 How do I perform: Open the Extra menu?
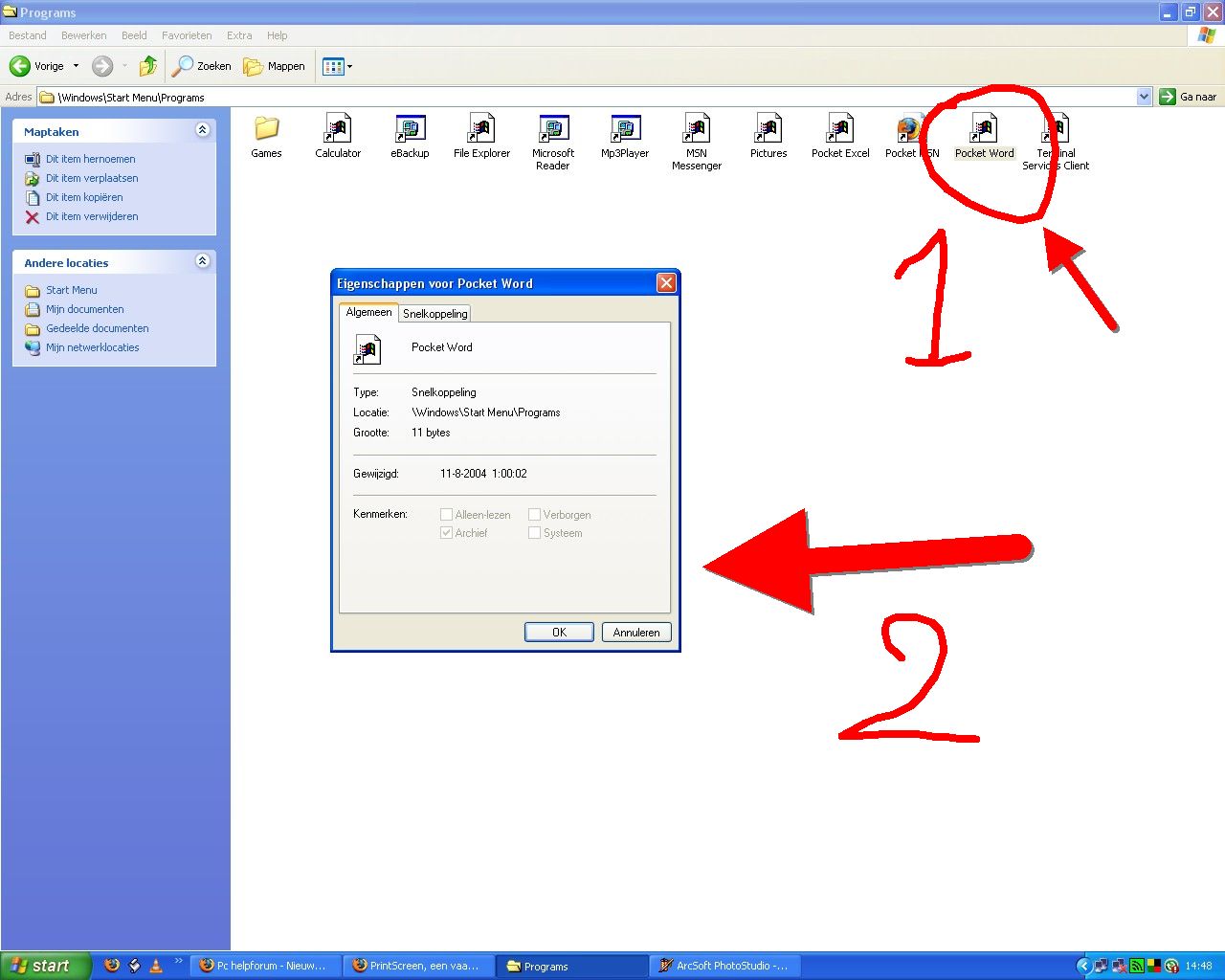(239, 35)
